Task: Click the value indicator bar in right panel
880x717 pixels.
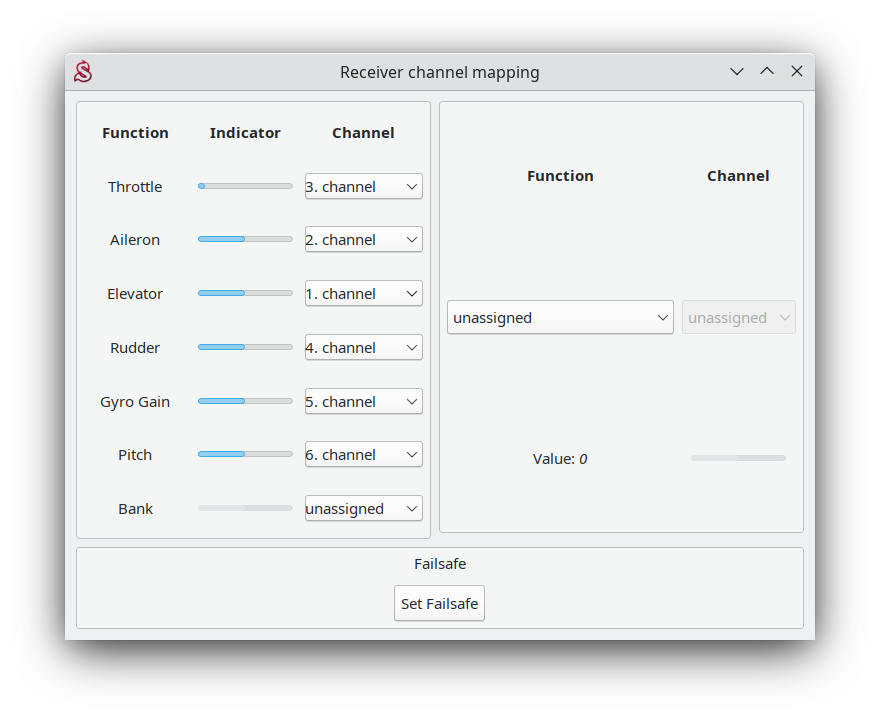Action: click(738, 458)
